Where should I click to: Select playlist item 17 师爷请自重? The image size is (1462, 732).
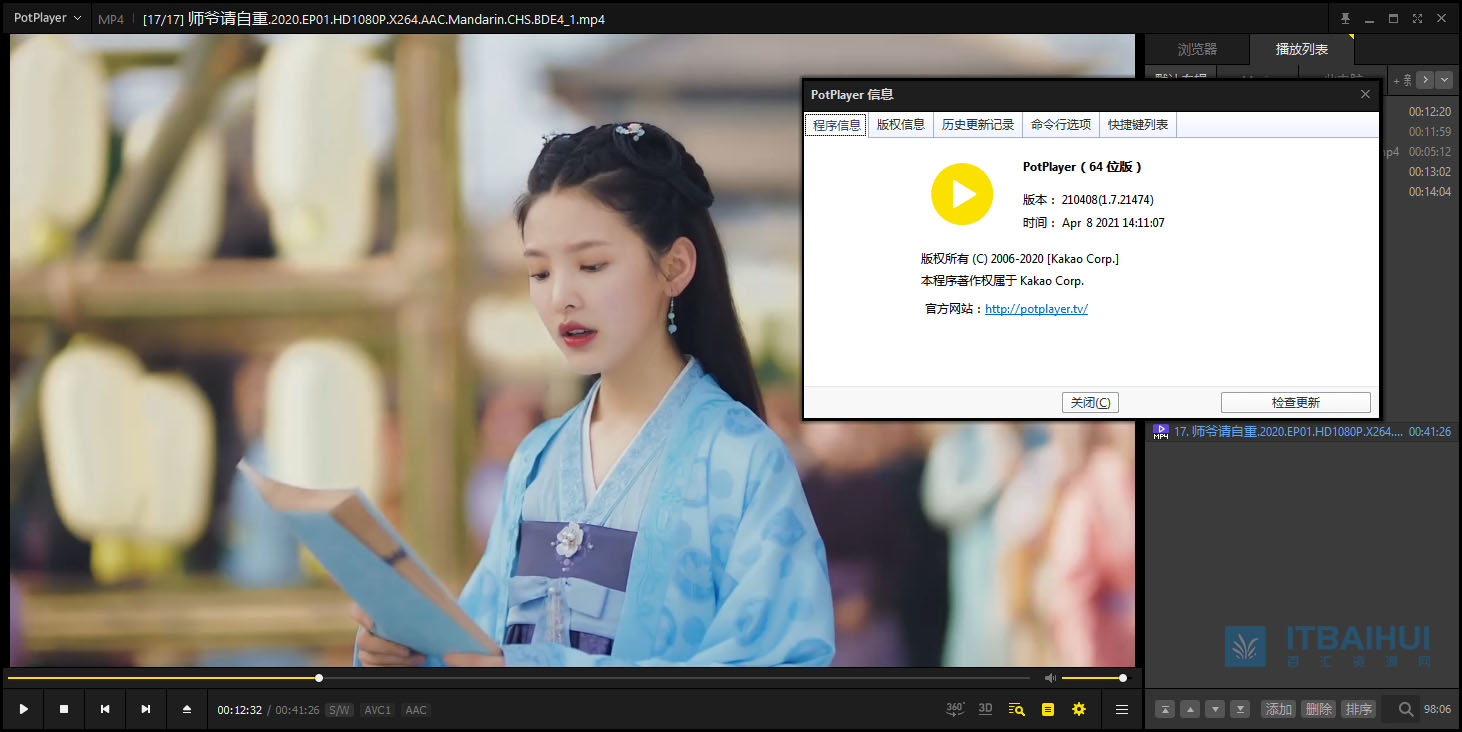[1302, 432]
